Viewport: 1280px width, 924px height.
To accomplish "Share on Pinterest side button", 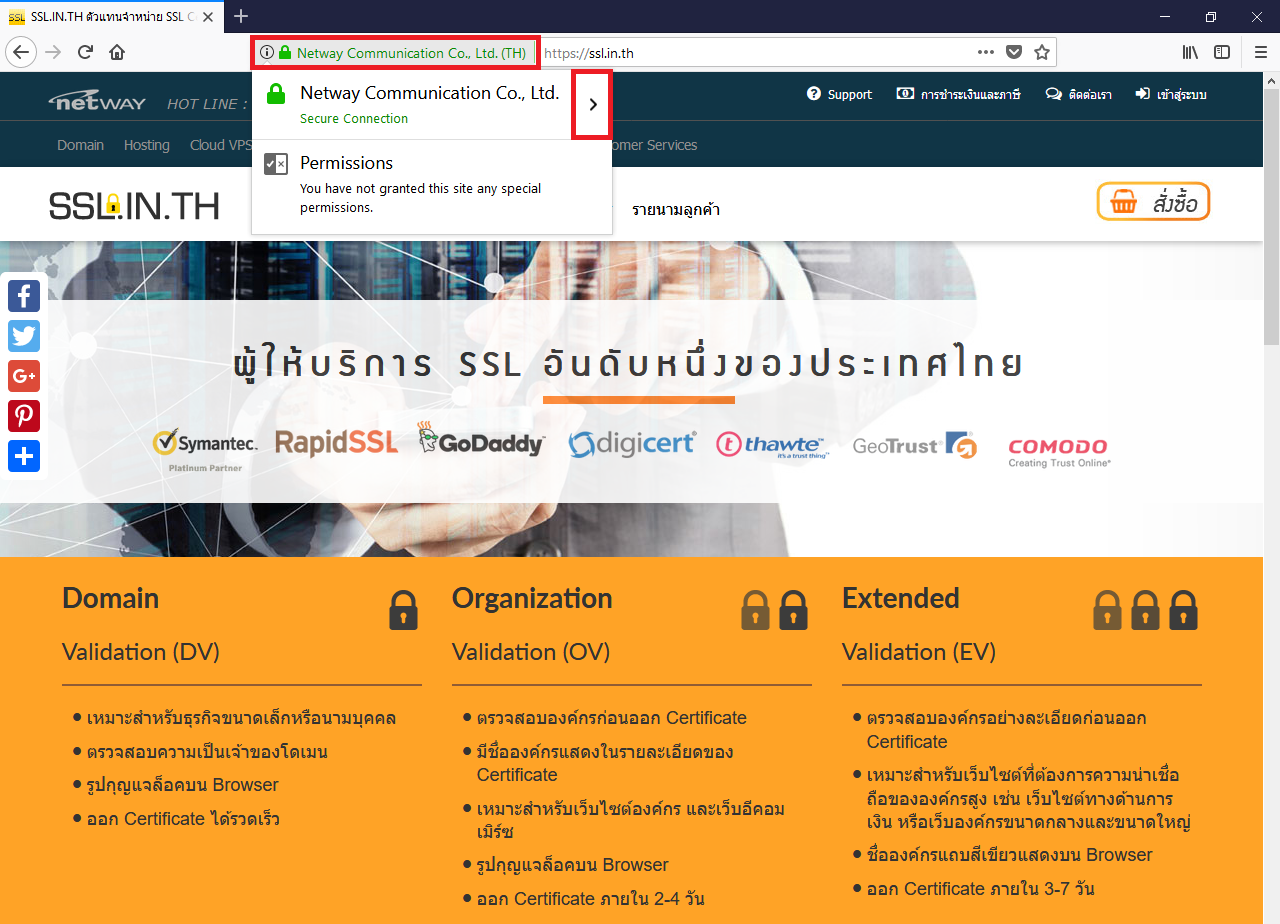I will tap(24, 416).
